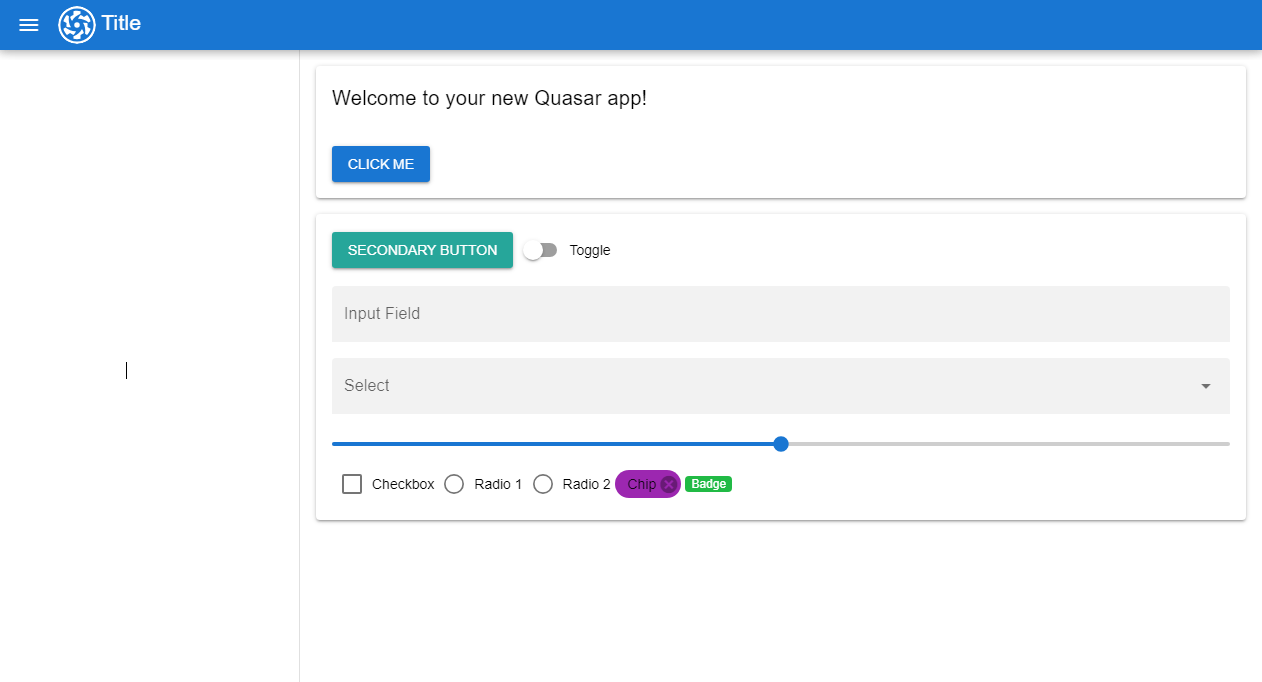
Task: Open the Select dropdown
Action: 781,386
